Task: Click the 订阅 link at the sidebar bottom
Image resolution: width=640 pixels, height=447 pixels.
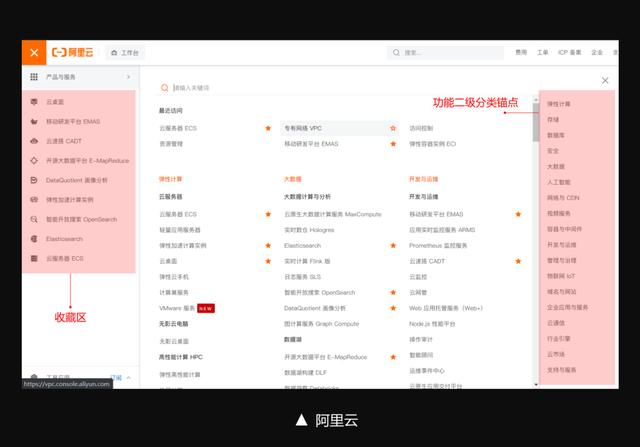Action: 116,378
